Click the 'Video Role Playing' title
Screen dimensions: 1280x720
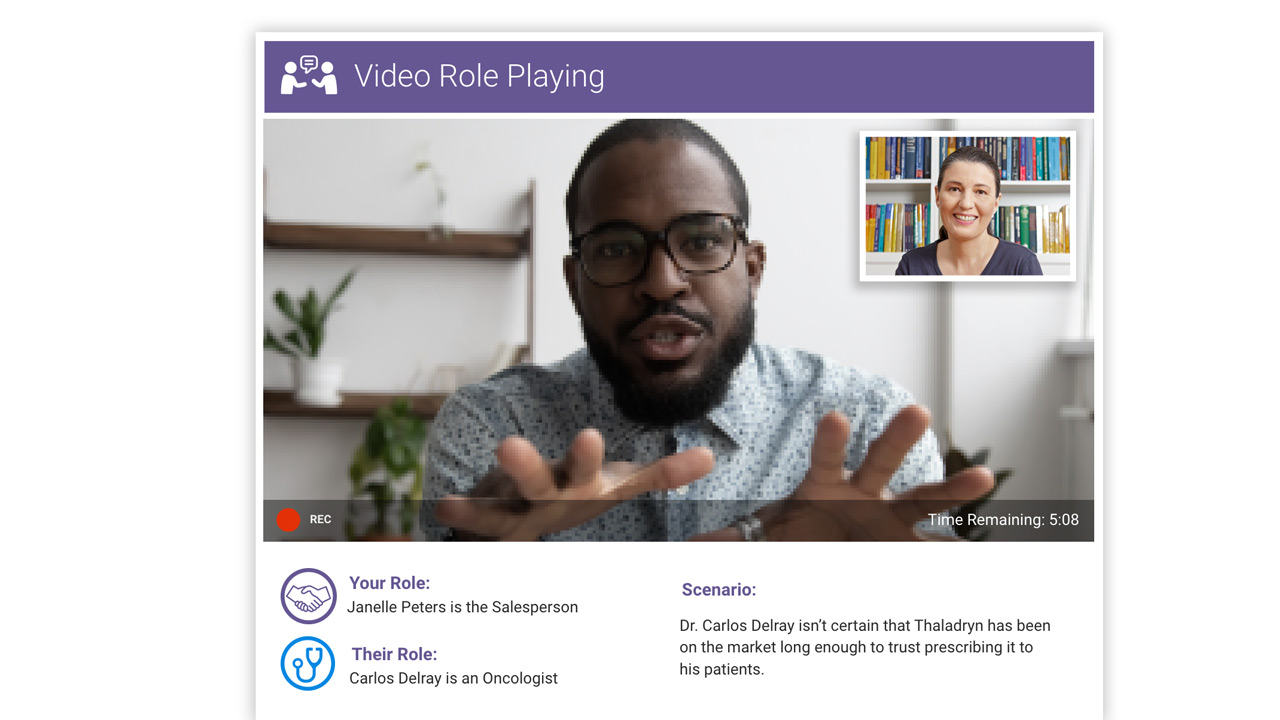pos(479,76)
